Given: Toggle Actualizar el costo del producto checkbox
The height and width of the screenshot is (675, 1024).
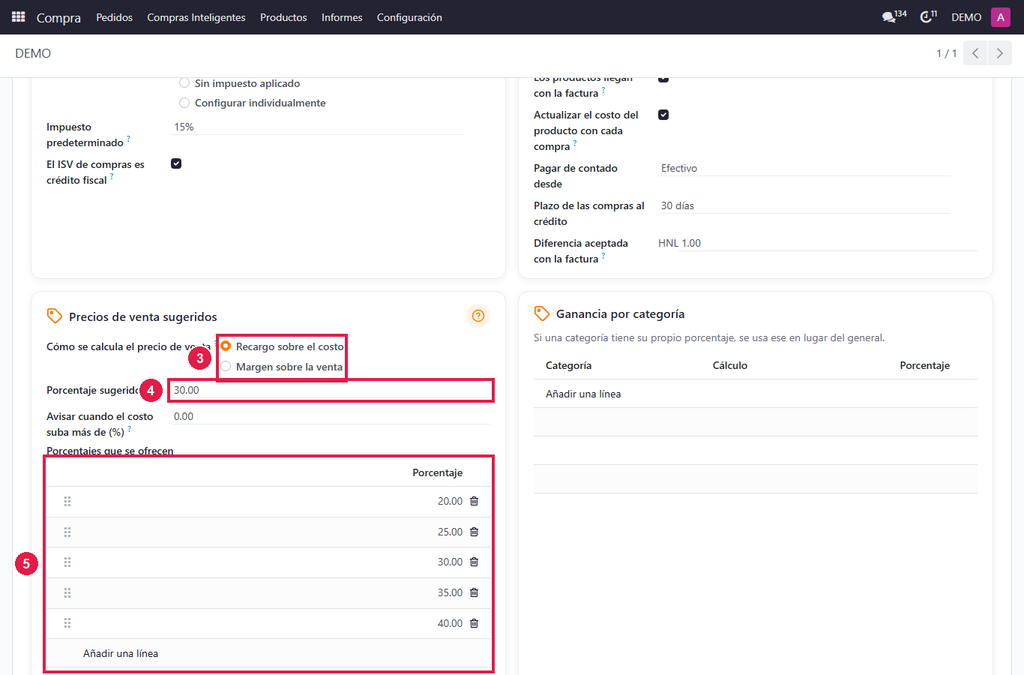Looking at the screenshot, I should pyautogui.click(x=664, y=115).
